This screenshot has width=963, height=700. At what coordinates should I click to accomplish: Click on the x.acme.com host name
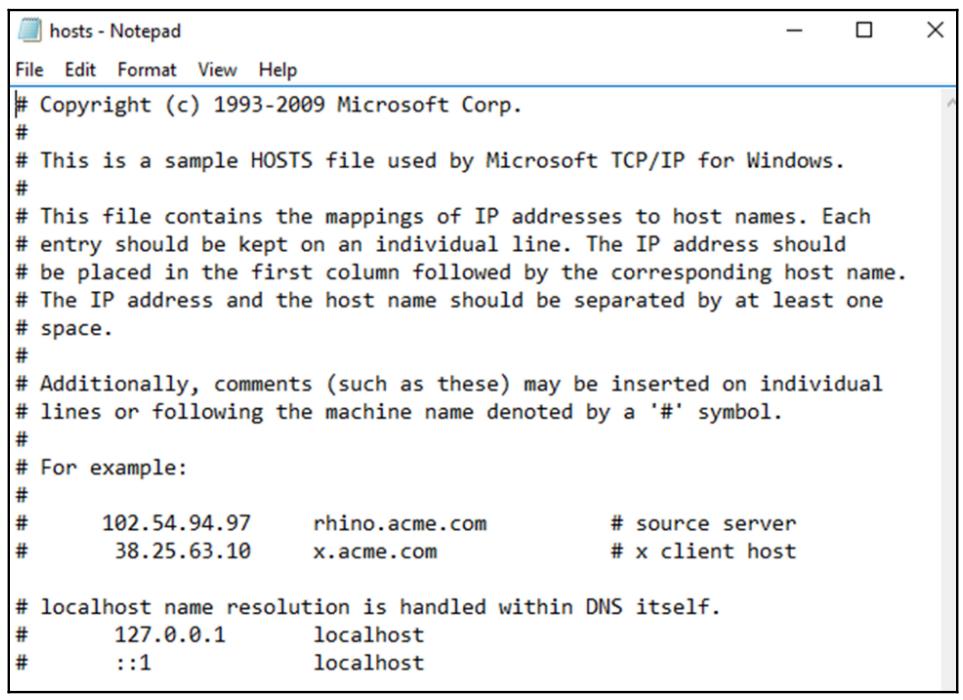click(x=375, y=551)
